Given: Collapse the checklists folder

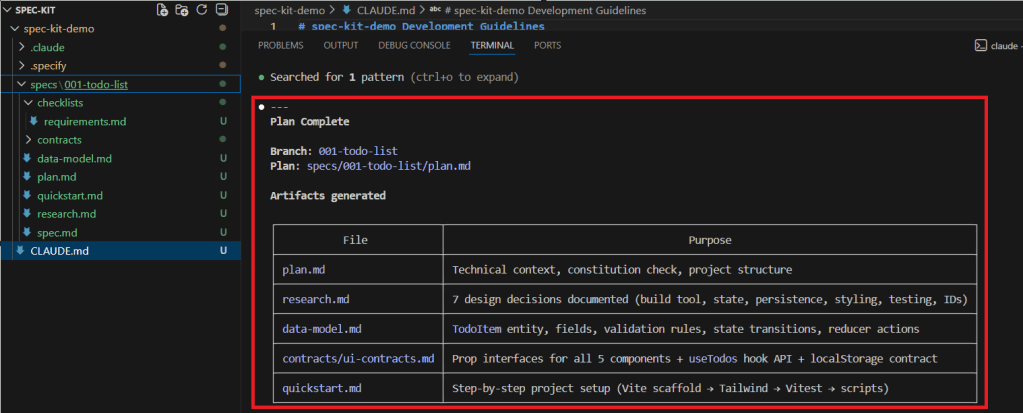Looking at the screenshot, I should click(x=28, y=103).
